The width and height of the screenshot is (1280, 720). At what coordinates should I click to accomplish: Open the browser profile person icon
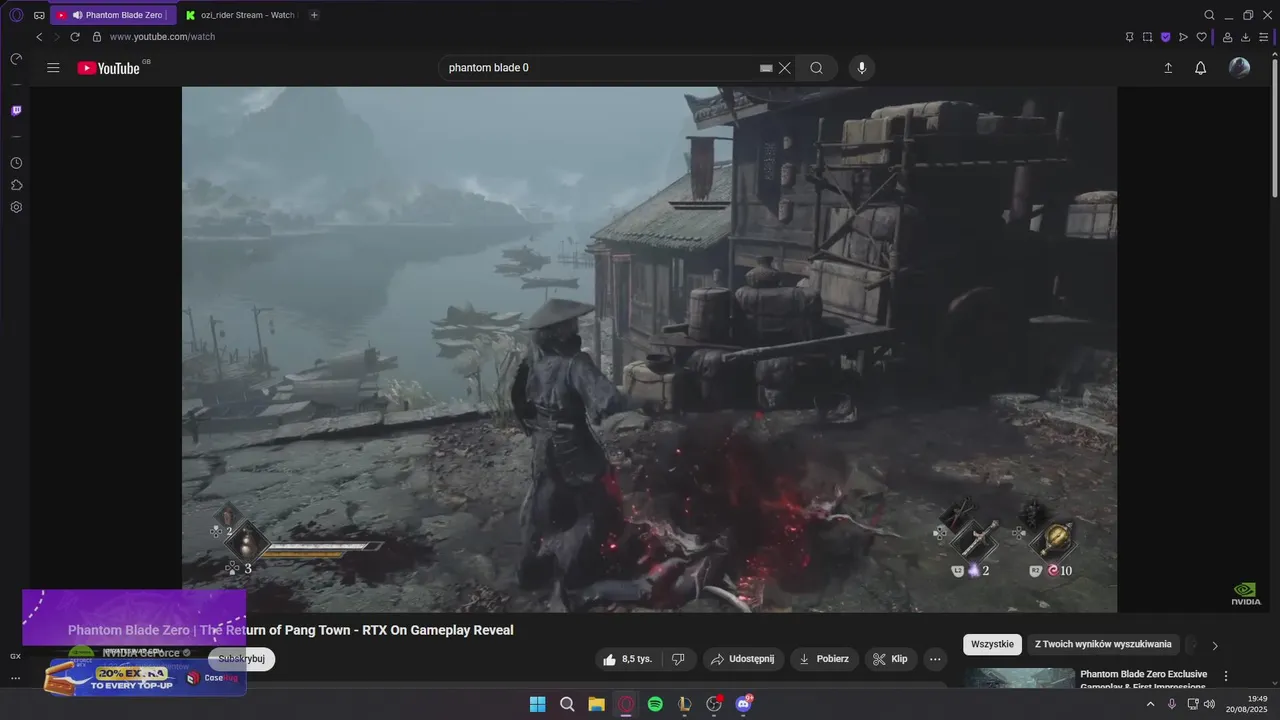1228,37
